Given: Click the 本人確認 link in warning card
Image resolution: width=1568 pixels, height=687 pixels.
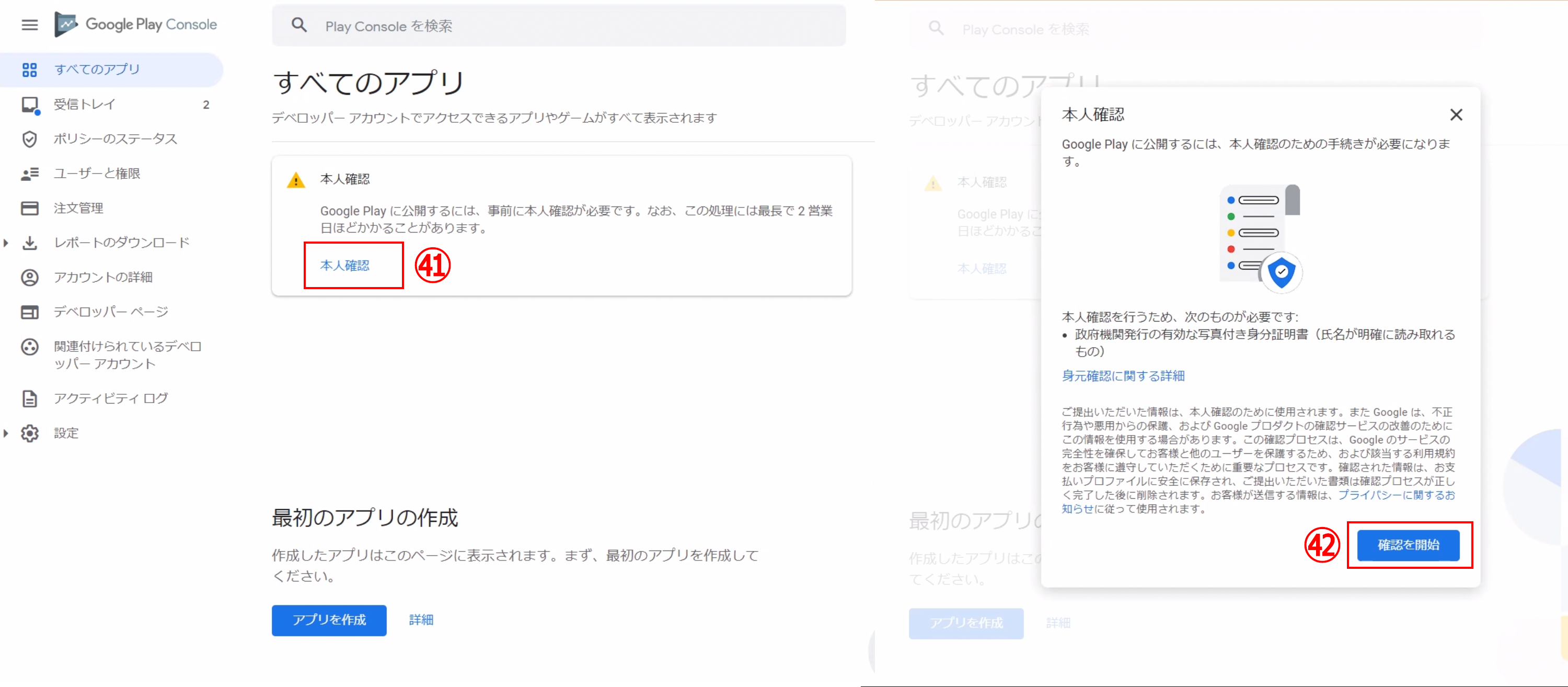Looking at the screenshot, I should pos(345,266).
